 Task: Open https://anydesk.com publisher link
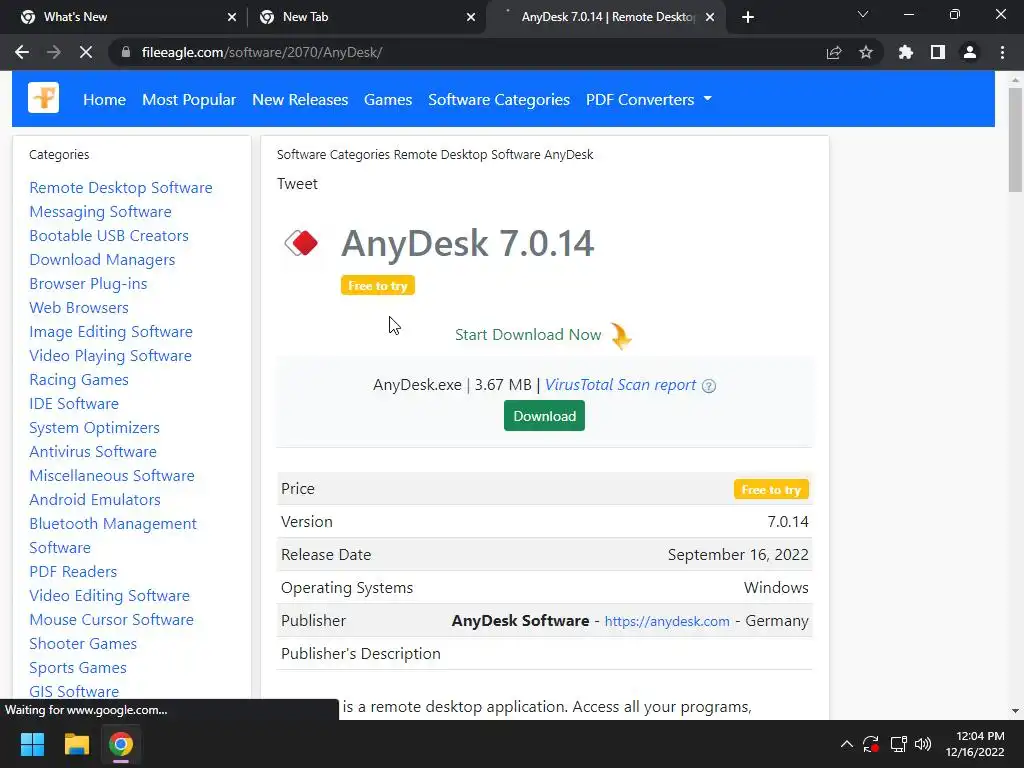667,621
